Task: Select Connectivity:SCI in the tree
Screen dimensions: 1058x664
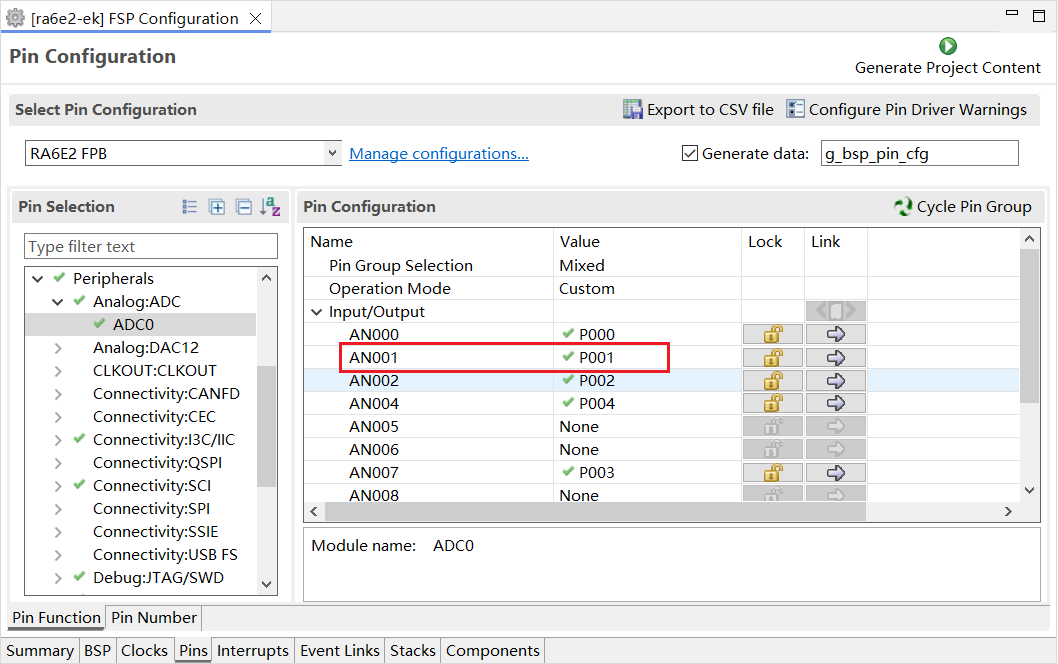Action: click(151, 486)
